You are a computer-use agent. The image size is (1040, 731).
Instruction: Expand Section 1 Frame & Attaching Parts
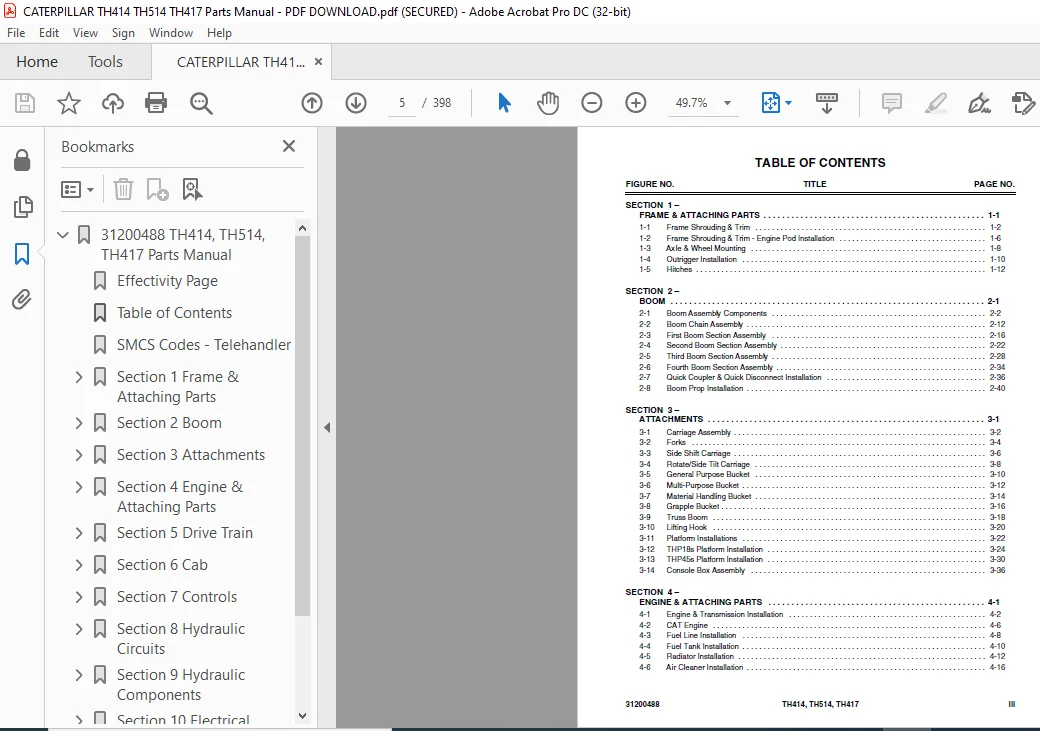79,377
